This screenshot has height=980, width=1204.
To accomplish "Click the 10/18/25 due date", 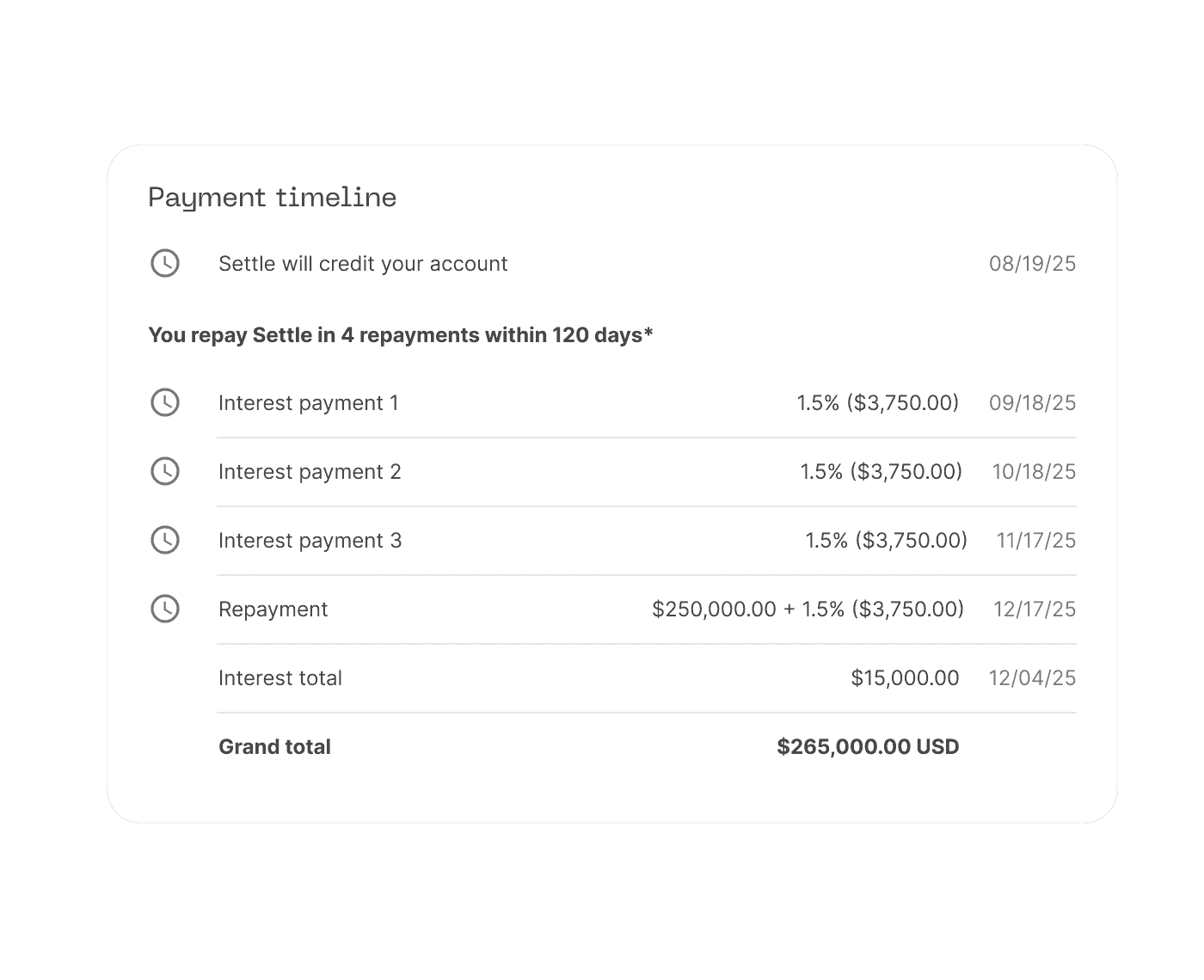I will (x=1034, y=472).
